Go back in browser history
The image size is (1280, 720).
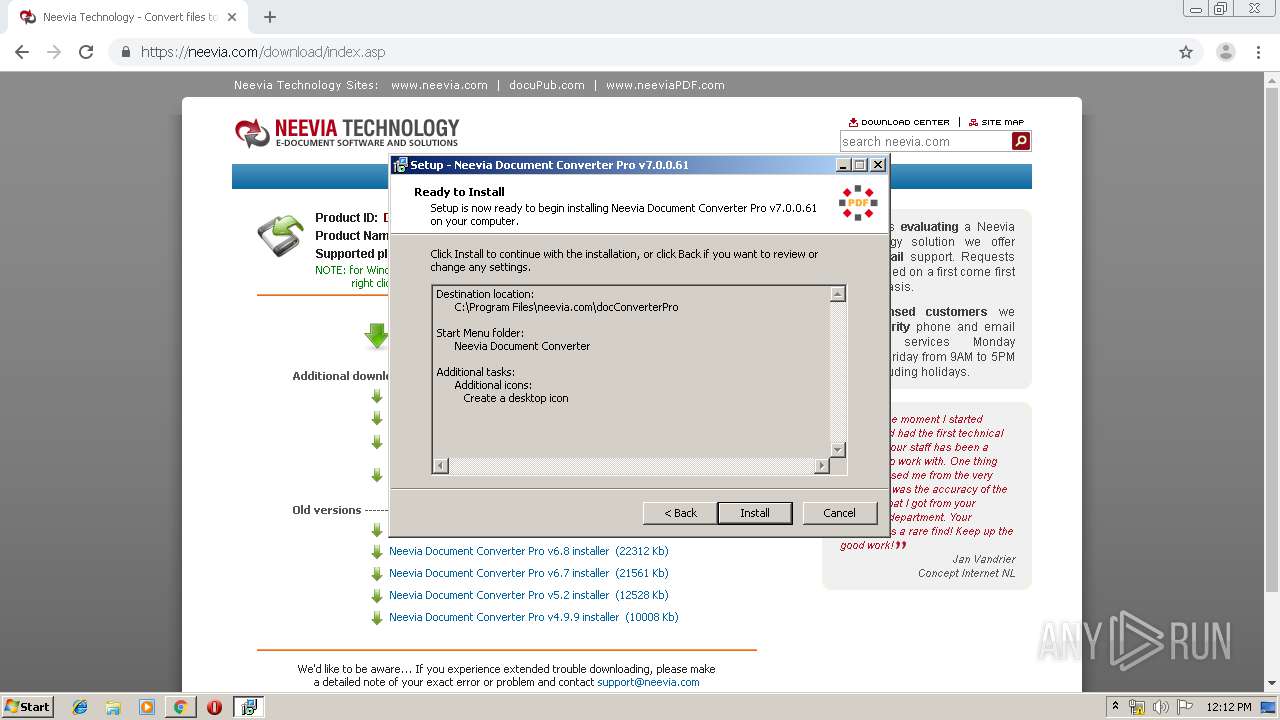pos(22,52)
